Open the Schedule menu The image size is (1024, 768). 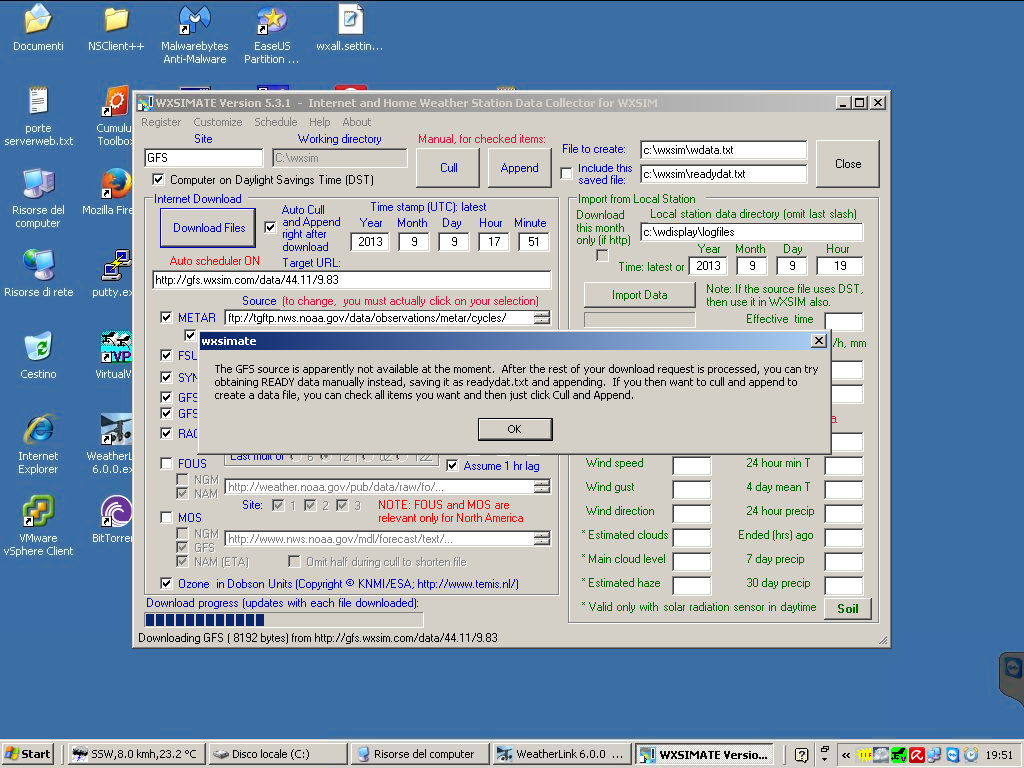click(x=276, y=122)
